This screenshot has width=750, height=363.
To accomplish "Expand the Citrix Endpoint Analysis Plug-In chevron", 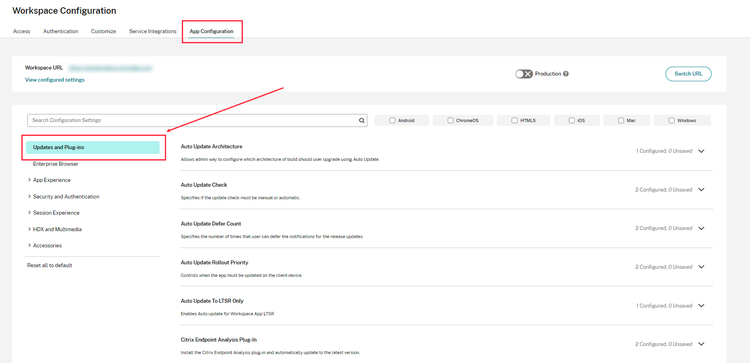I will [x=701, y=344].
